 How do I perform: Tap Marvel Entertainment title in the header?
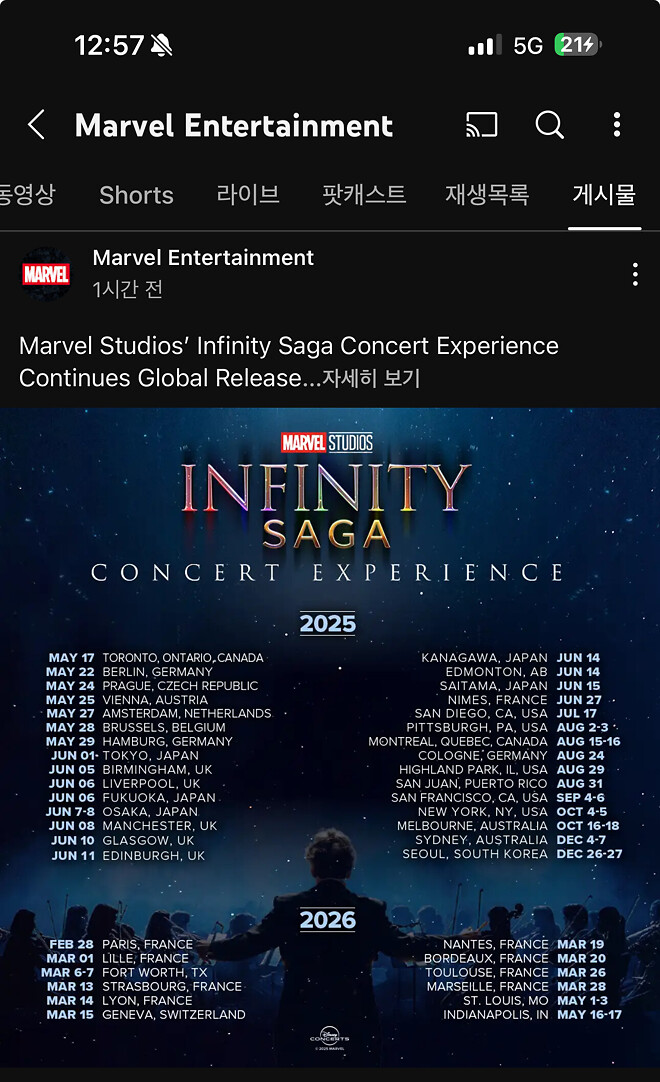(x=233, y=125)
